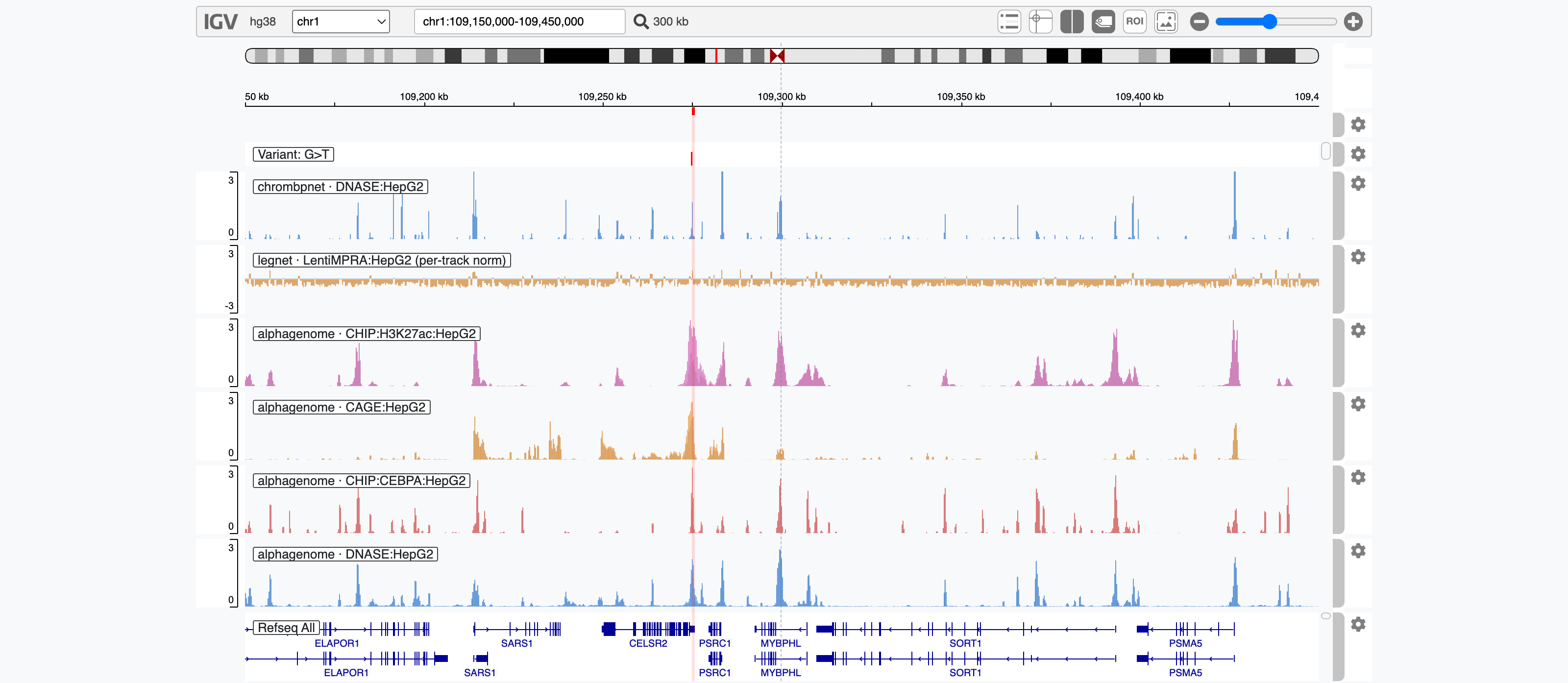Select alphagenome CHIP:CEBPA:HepG2 label
The height and width of the screenshot is (683, 1568).
[362, 480]
